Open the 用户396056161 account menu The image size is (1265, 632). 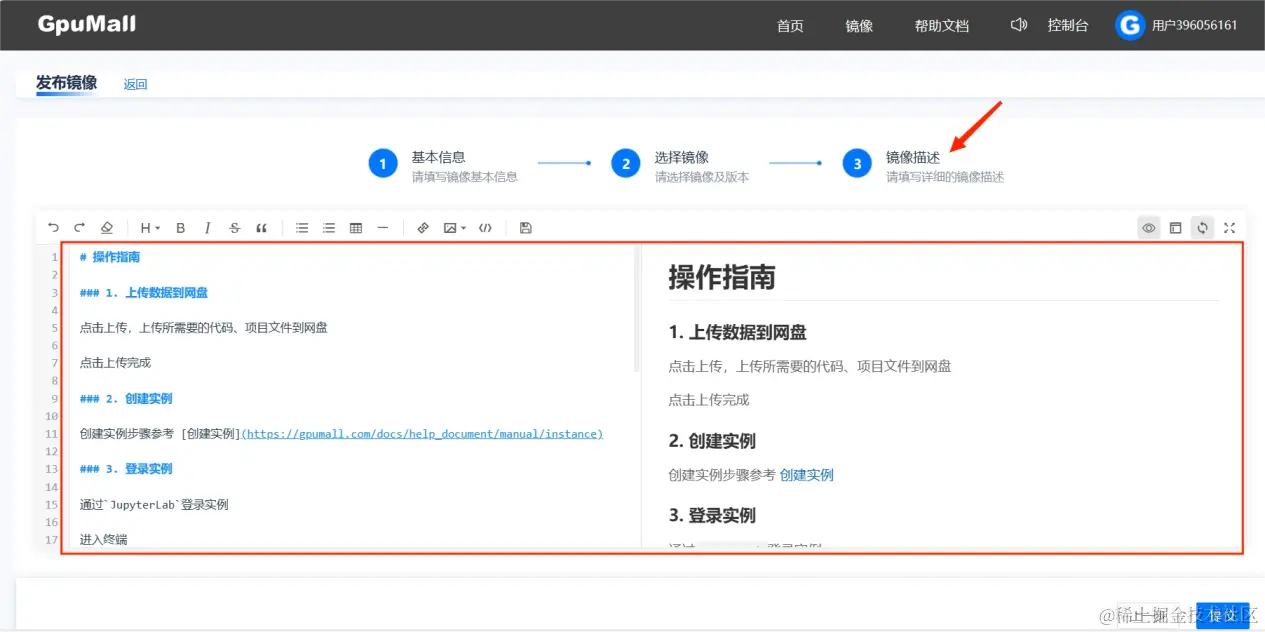coord(1195,26)
